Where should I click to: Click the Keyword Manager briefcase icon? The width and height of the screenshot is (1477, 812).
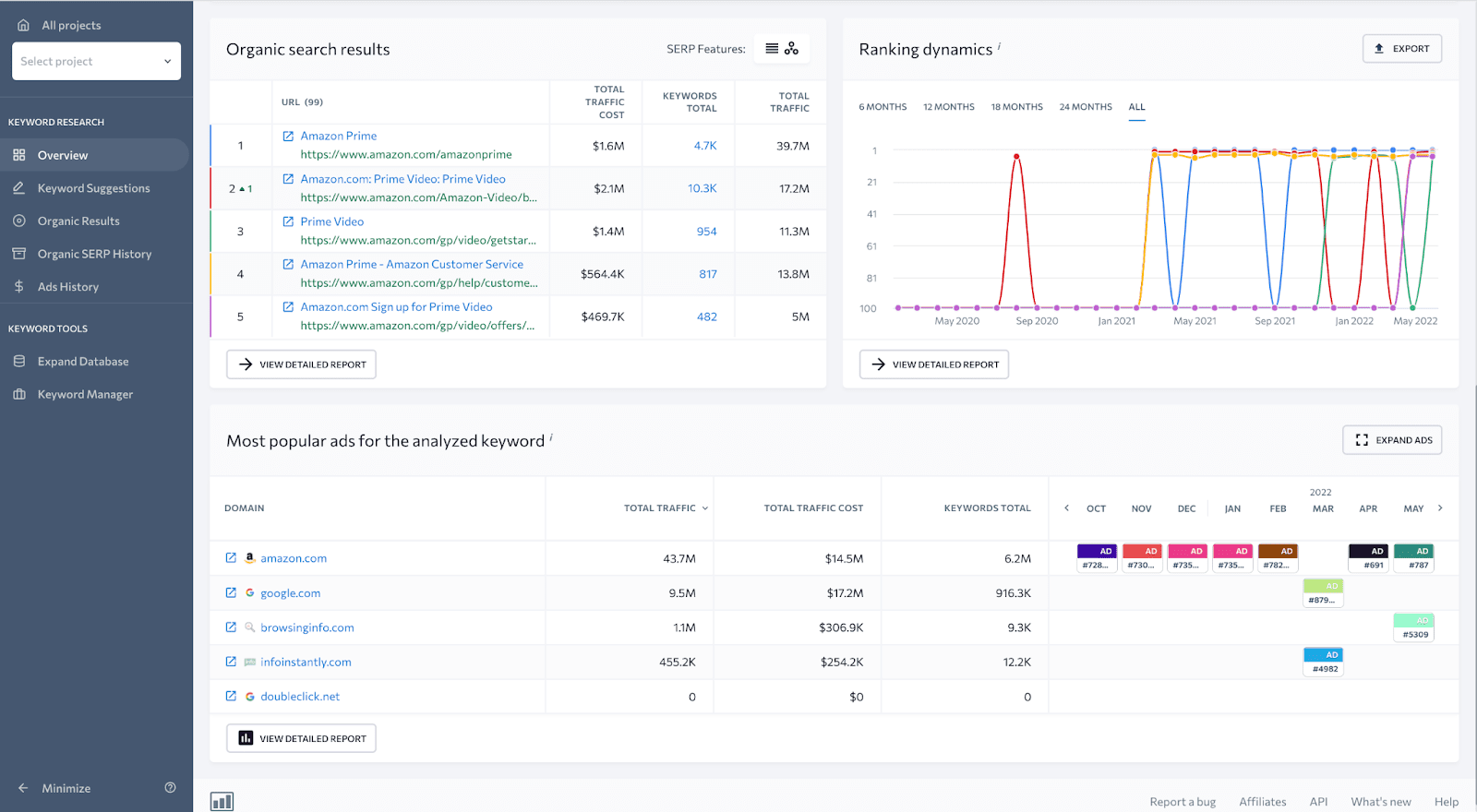(19, 394)
